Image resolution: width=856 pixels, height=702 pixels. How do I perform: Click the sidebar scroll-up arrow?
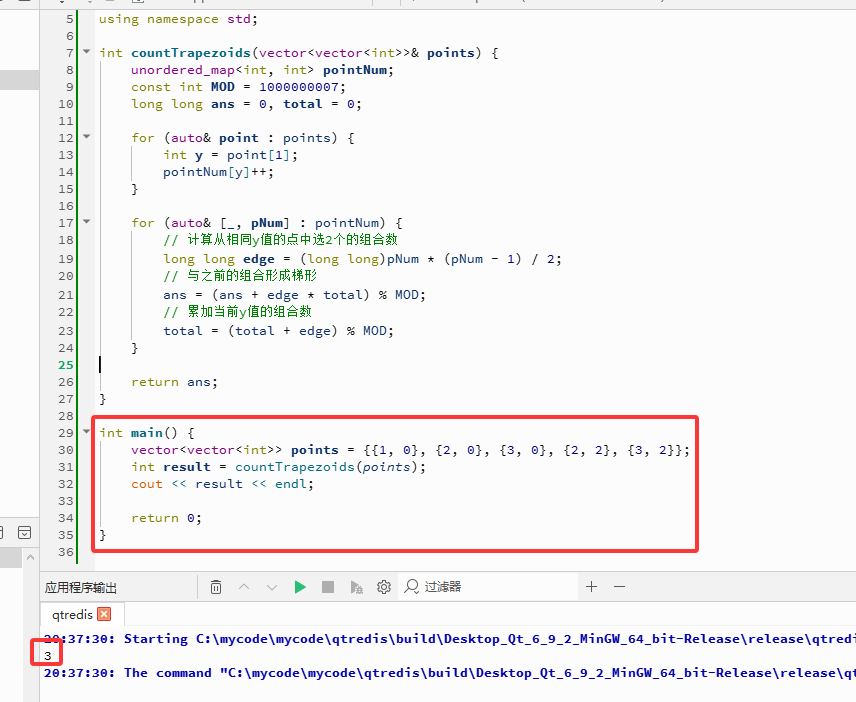coord(31,557)
